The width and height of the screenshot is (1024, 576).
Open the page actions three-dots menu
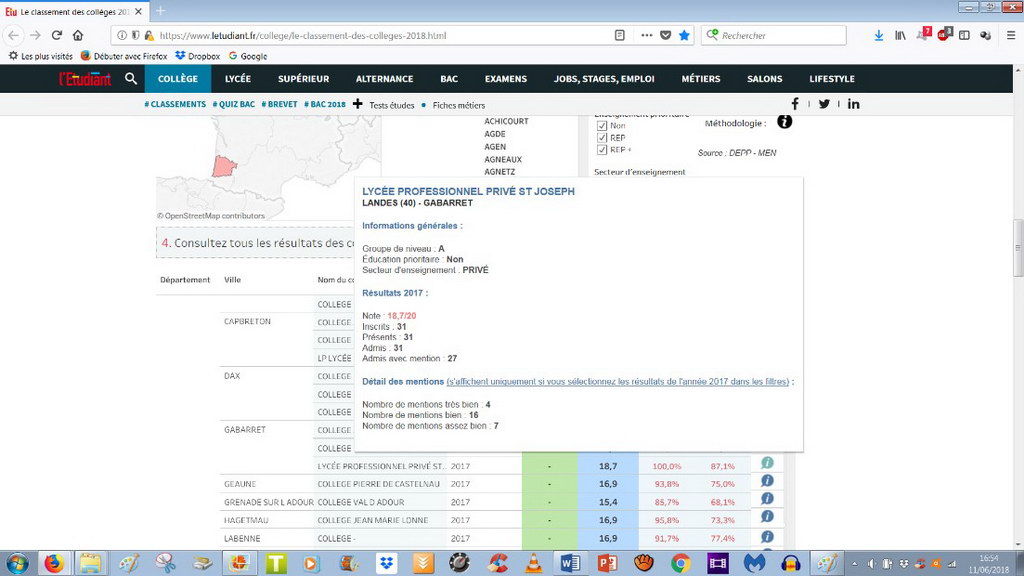point(647,35)
